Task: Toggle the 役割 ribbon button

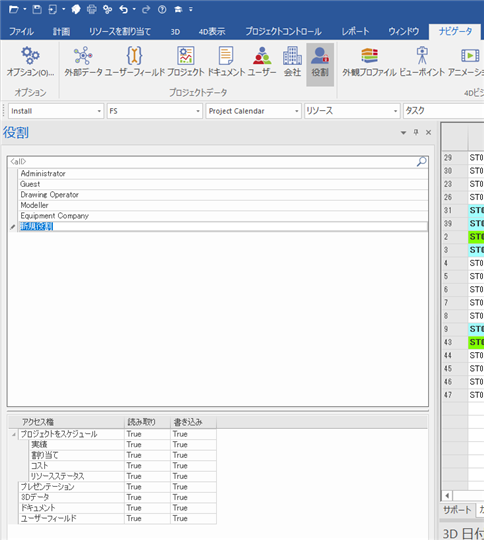Action: point(320,64)
